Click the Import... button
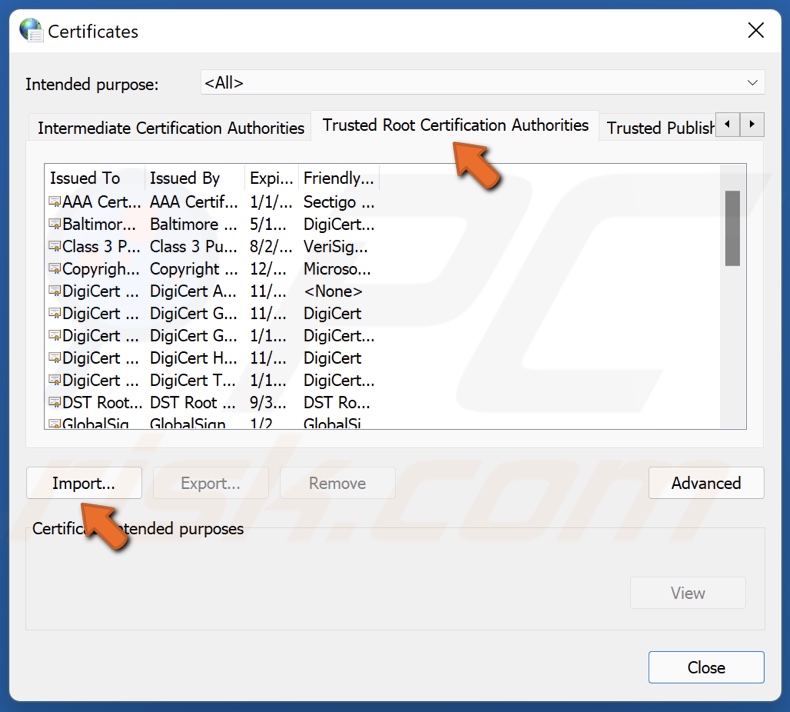 click(x=84, y=483)
